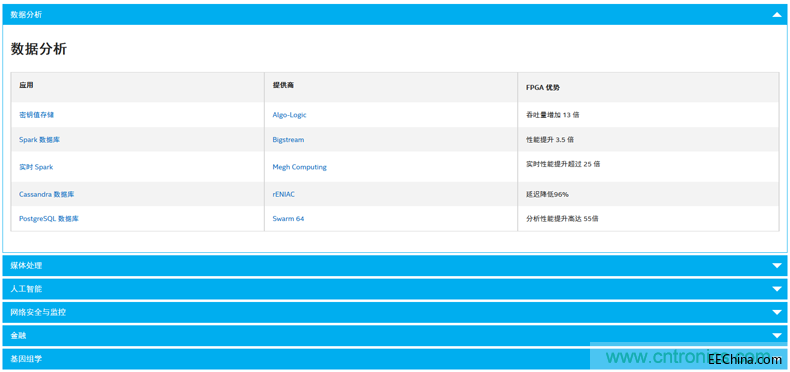This screenshot has height=372, width=790.
Task: Click the 数据分析 header bar title
Action: click(26, 15)
